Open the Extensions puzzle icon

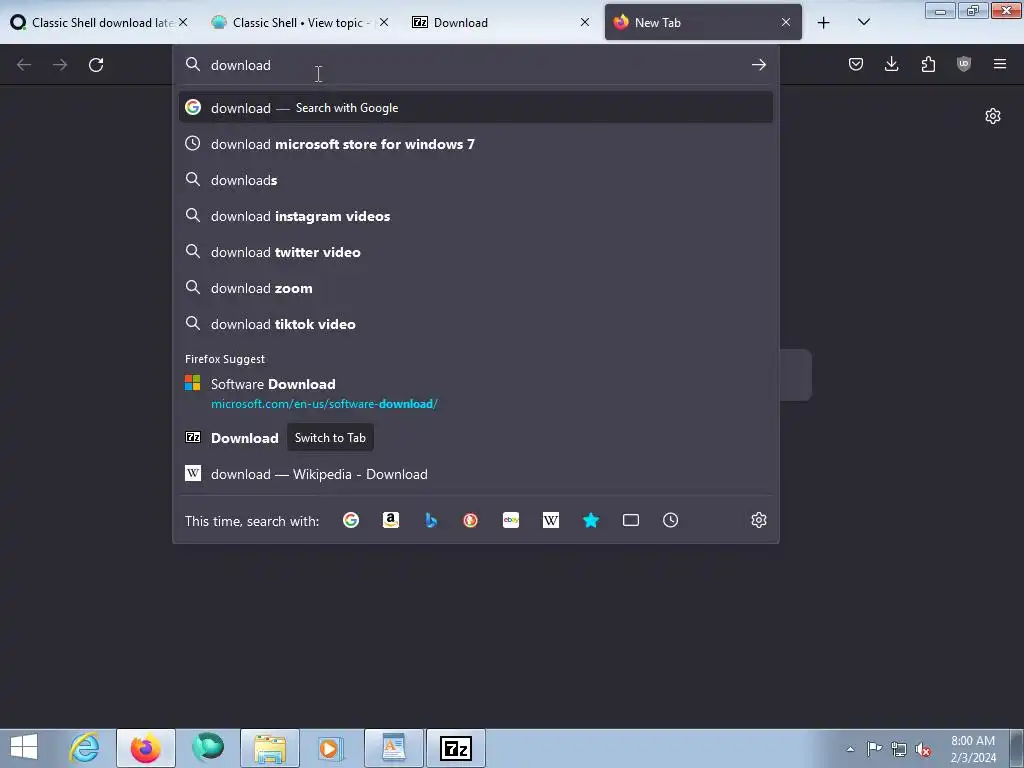(928, 64)
